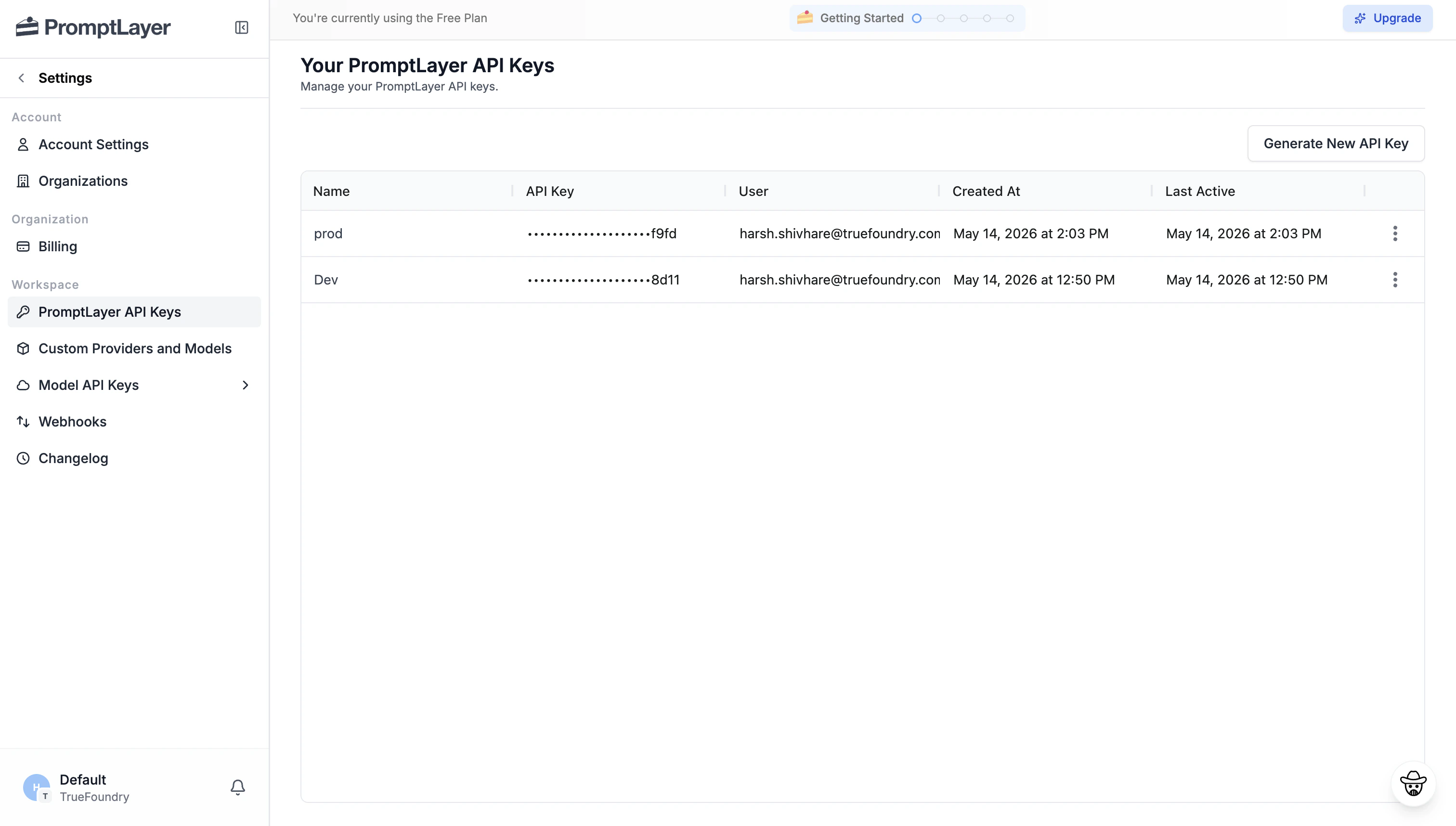
Task: Click 'You're currently using the Free Plan' text
Action: click(x=390, y=18)
